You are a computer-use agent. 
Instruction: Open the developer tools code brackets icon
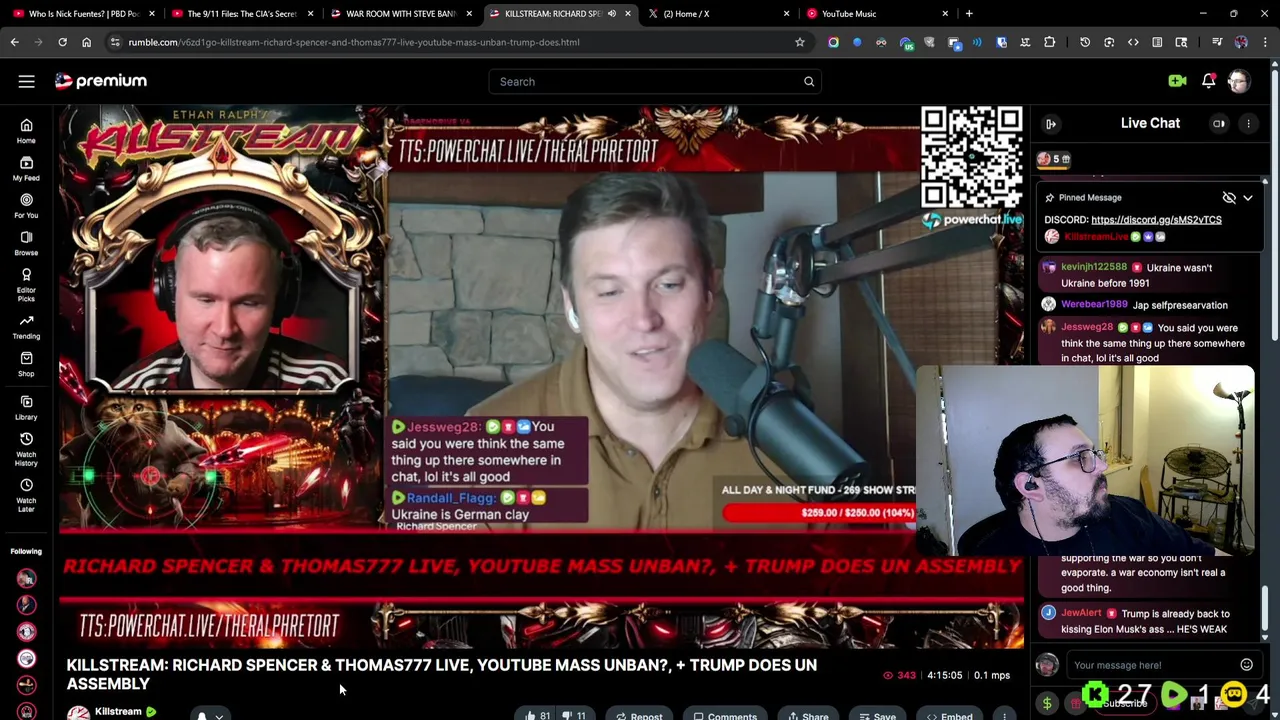[1133, 42]
